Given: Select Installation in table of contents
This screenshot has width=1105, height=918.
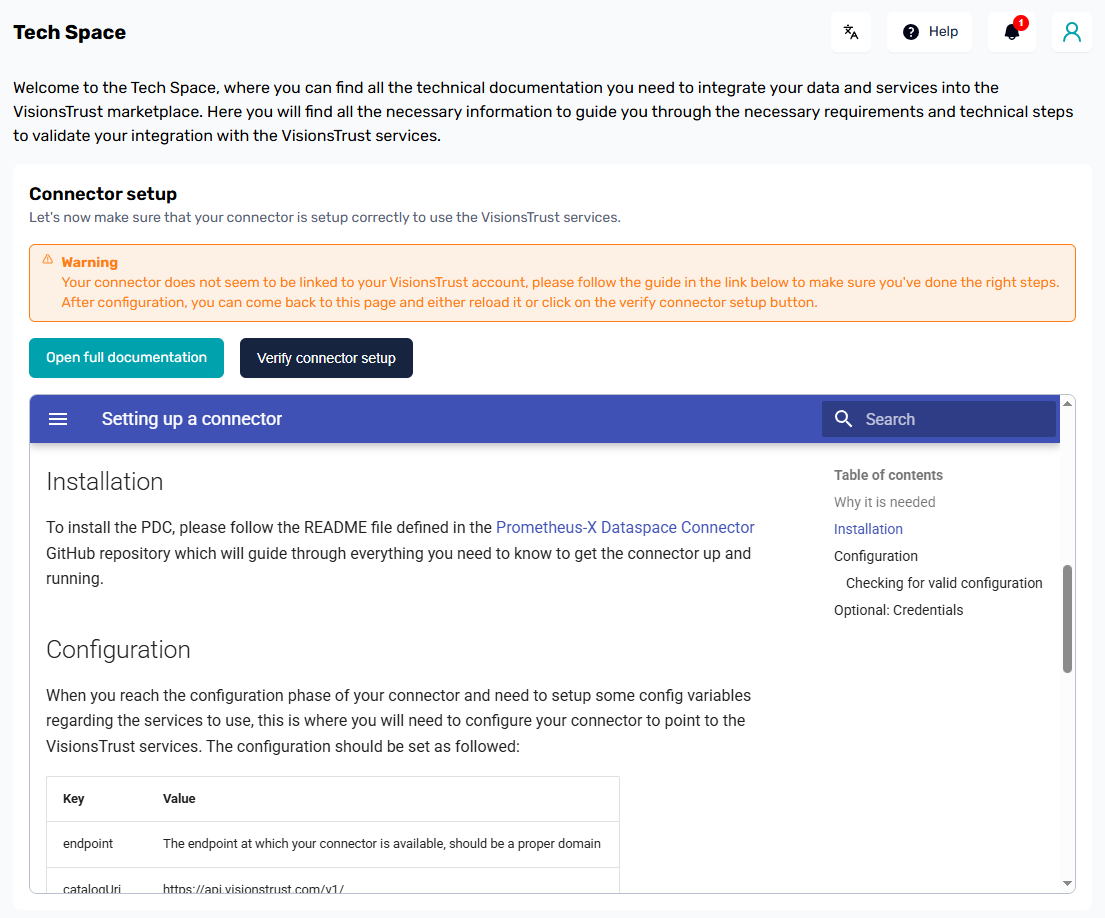Looking at the screenshot, I should tap(868, 529).
